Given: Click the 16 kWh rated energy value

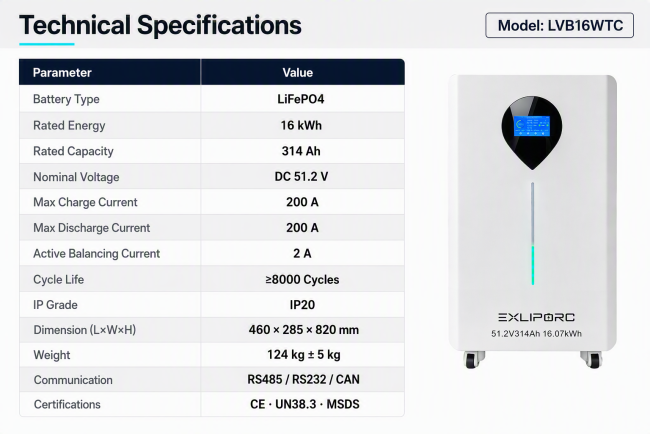Looking at the screenshot, I should (301, 125).
